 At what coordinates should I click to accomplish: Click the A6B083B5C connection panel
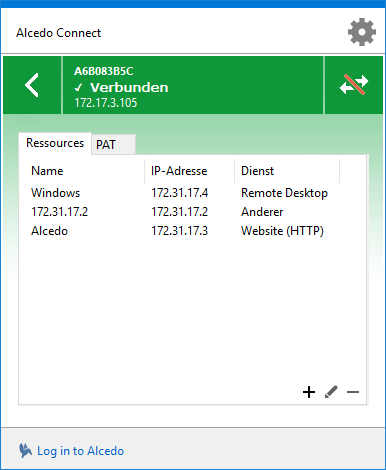pyautogui.click(x=193, y=85)
